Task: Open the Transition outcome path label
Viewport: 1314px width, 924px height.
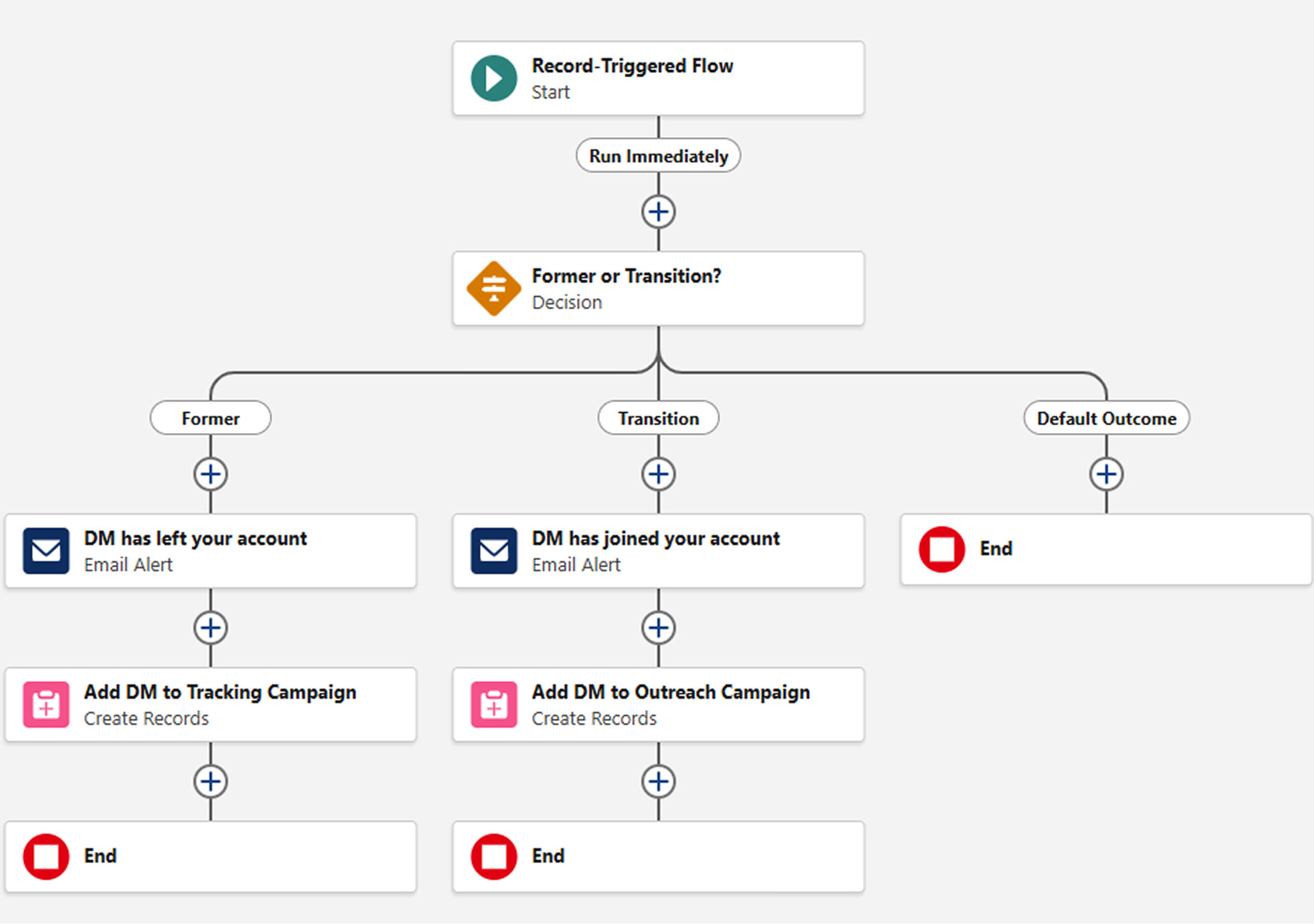Action: click(658, 418)
